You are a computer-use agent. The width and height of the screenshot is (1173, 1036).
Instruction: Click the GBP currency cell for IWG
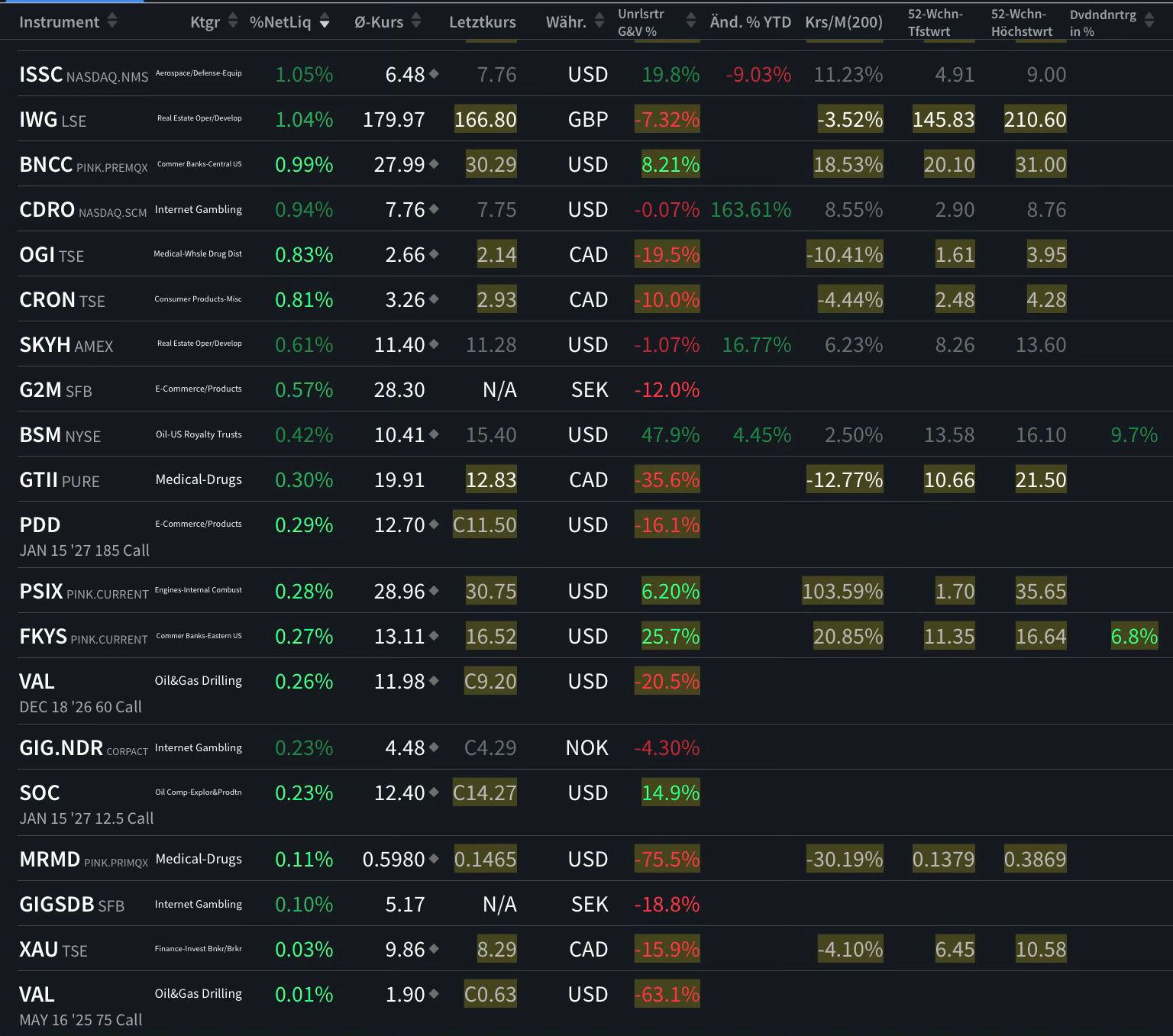(x=588, y=120)
